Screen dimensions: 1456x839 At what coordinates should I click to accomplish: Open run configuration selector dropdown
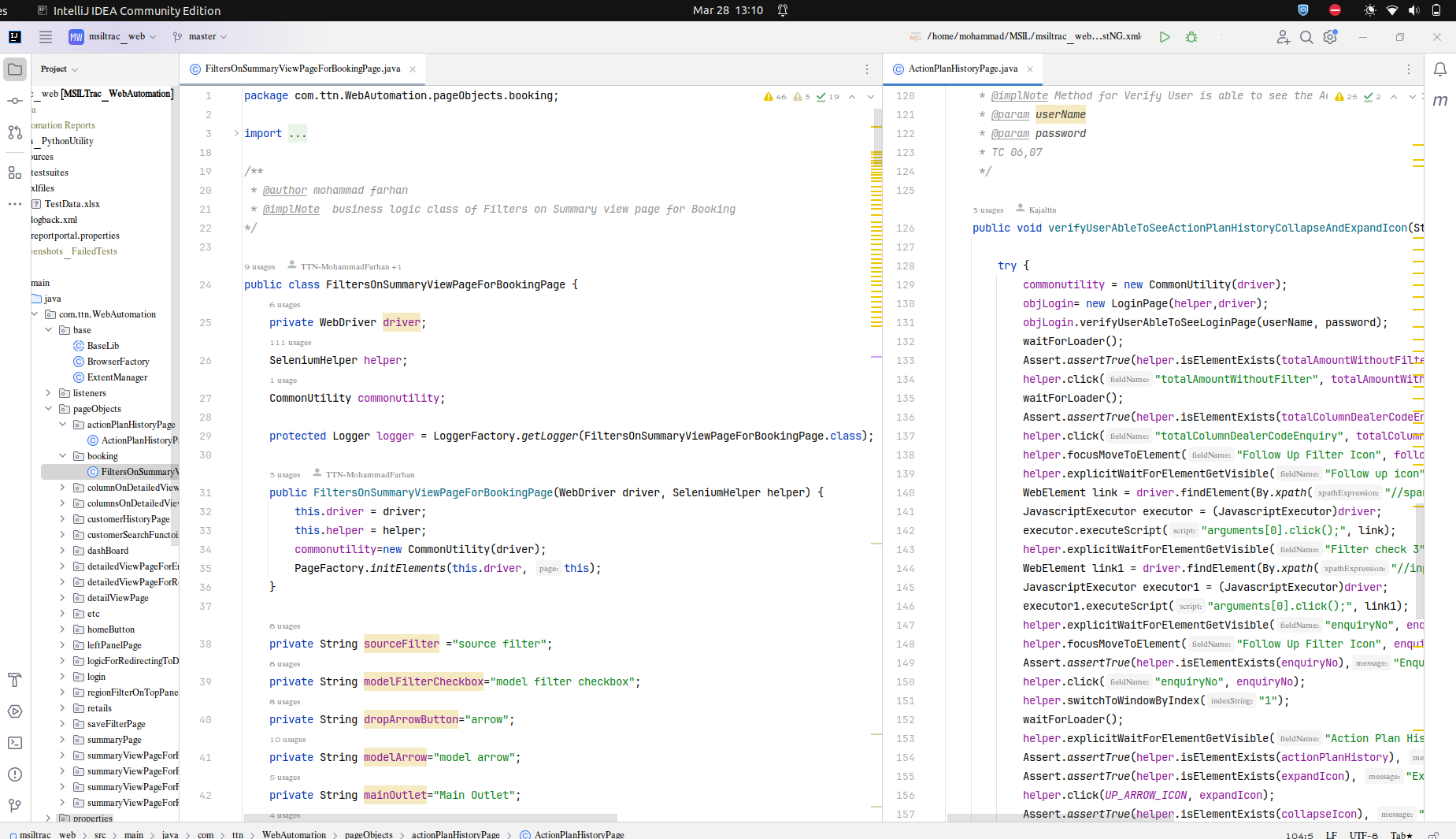tap(1025, 37)
